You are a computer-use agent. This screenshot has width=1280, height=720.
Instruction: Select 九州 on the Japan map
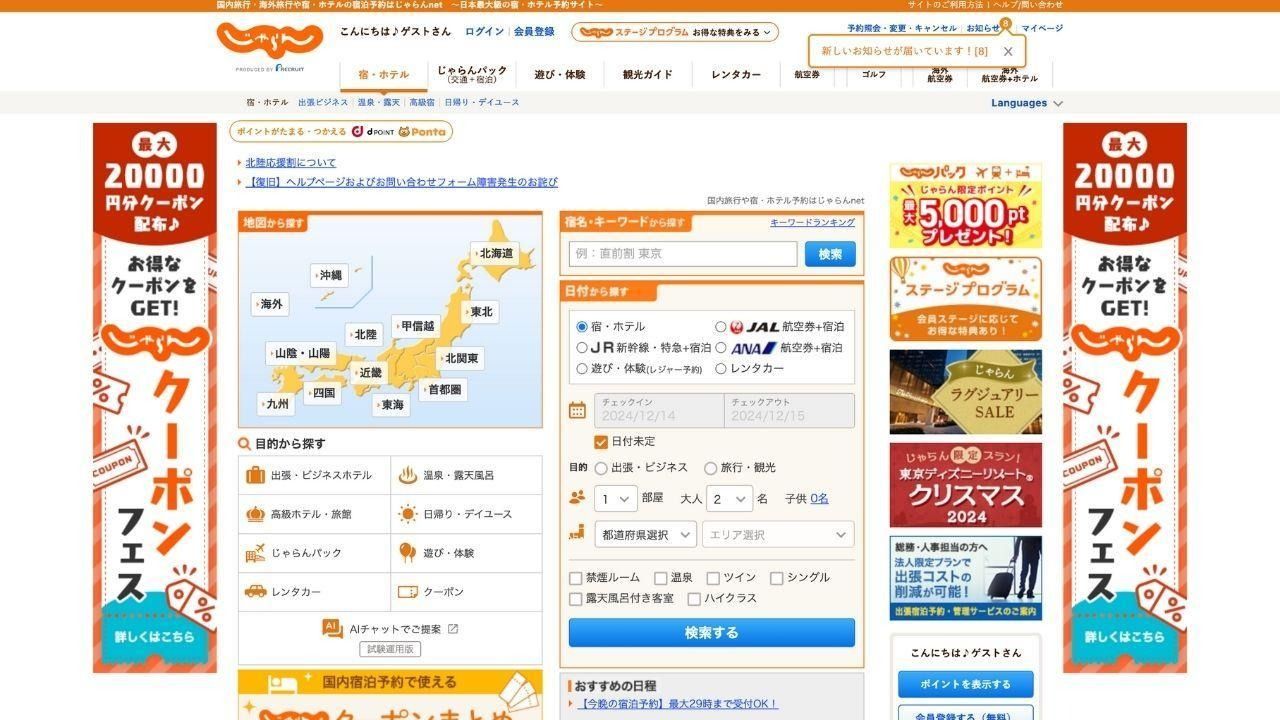point(275,405)
